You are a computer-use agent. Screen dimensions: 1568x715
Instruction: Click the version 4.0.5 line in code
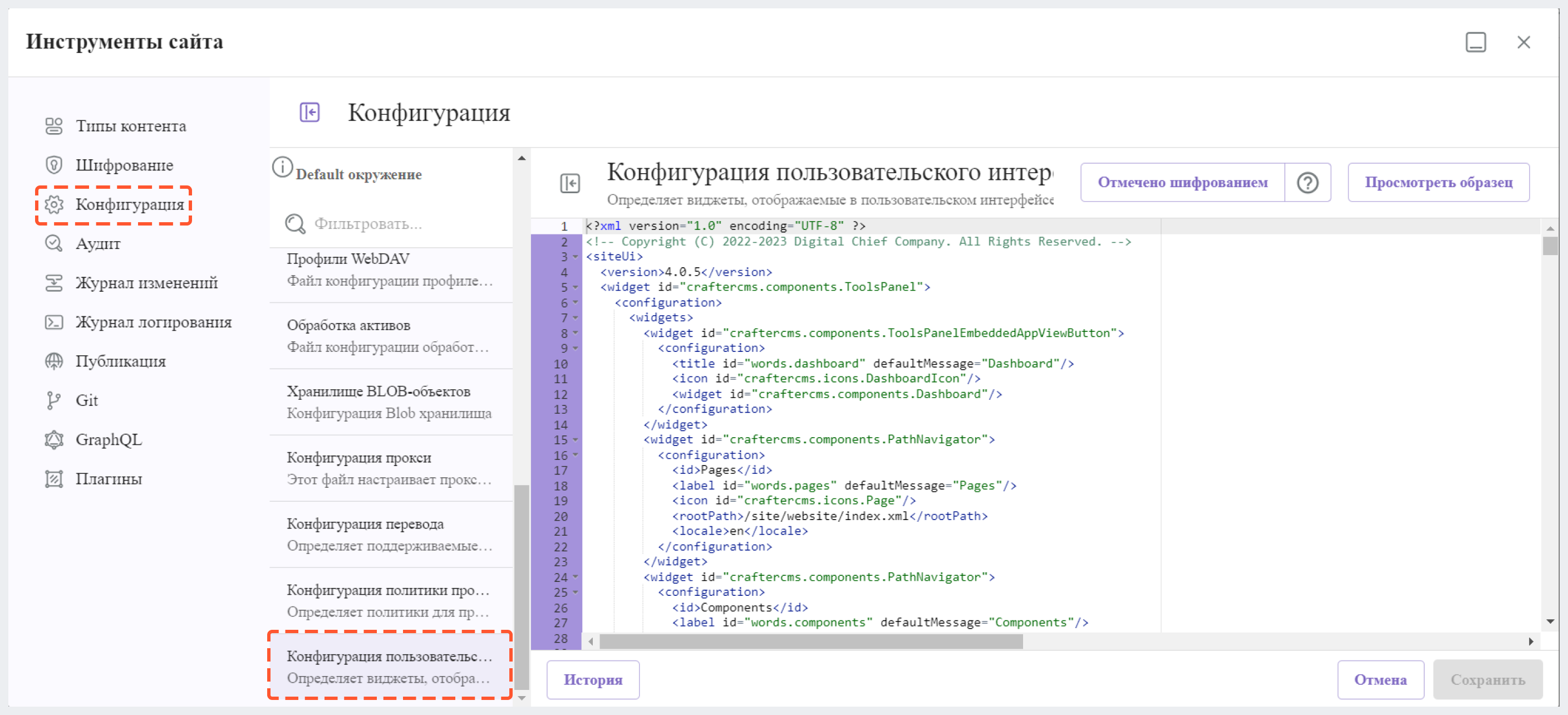tap(686, 272)
